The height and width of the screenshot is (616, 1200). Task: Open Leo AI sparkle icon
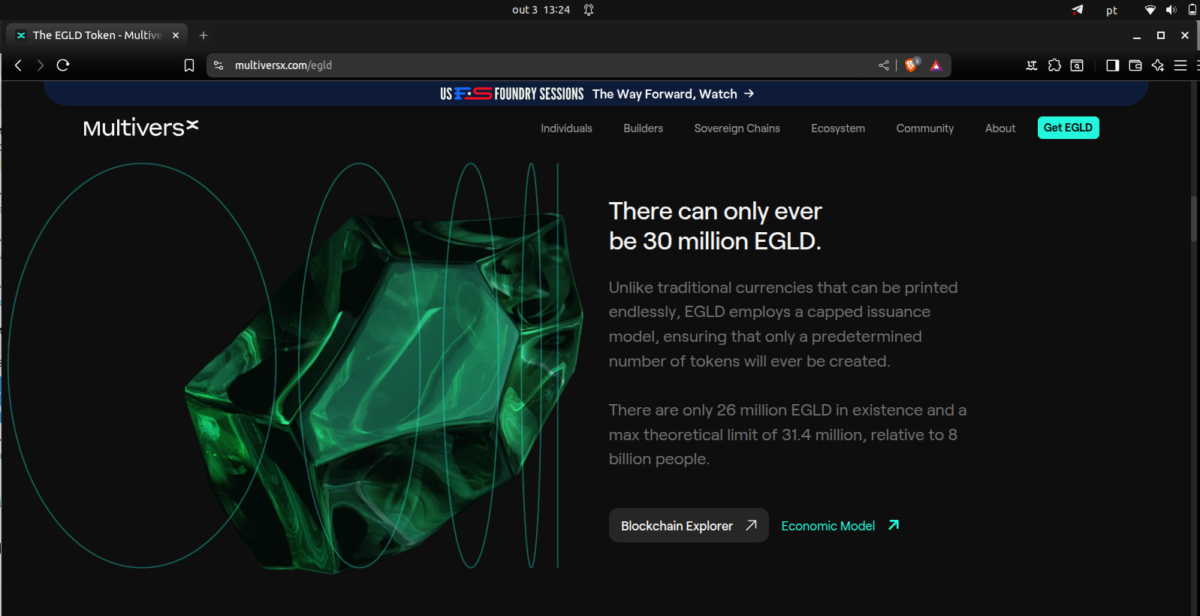(x=1158, y=65)
